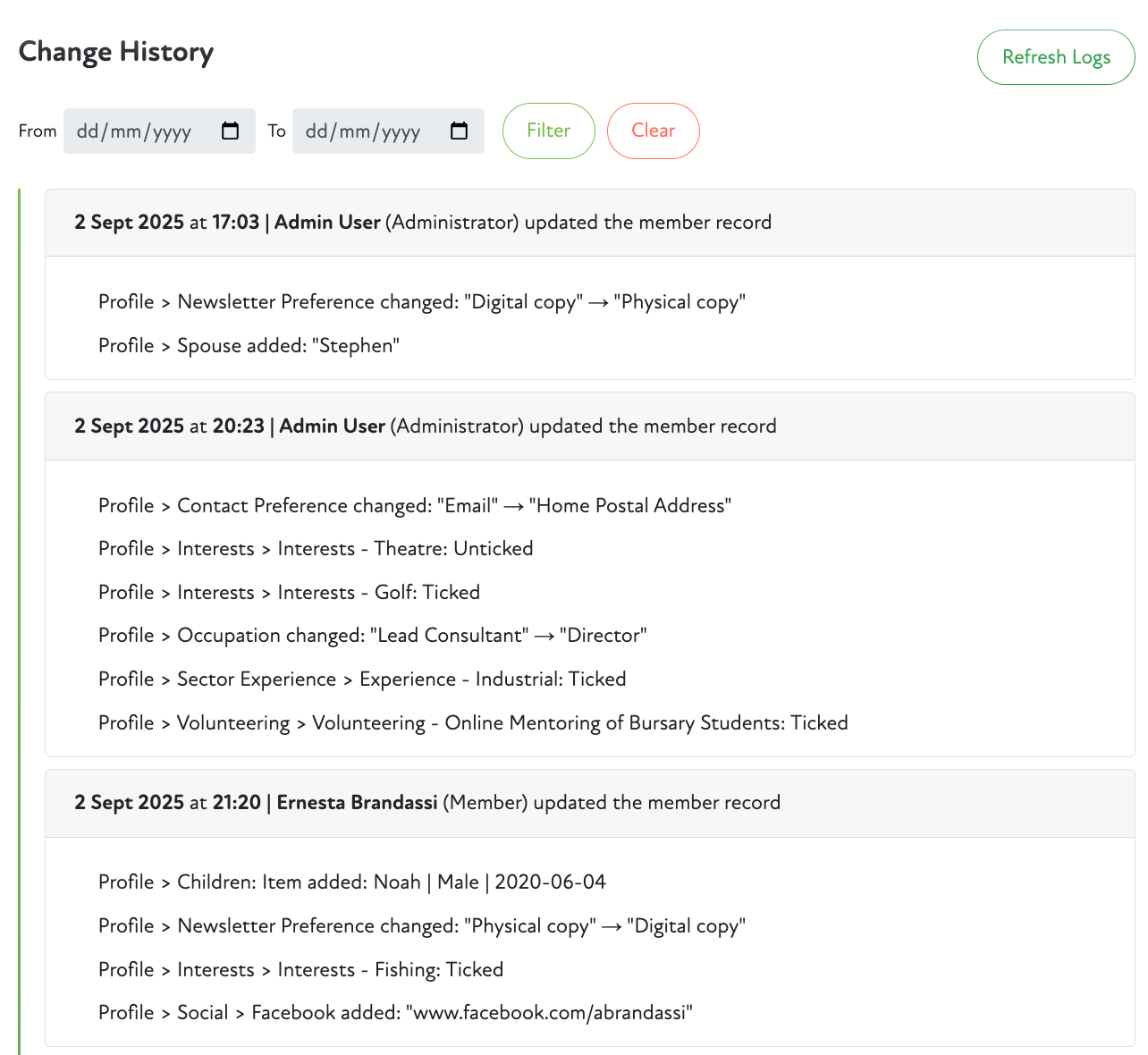This screenshot has width=1148, height=1055.
Task: Click the Contact Preference changed entry
Action: tap(414, 506)
